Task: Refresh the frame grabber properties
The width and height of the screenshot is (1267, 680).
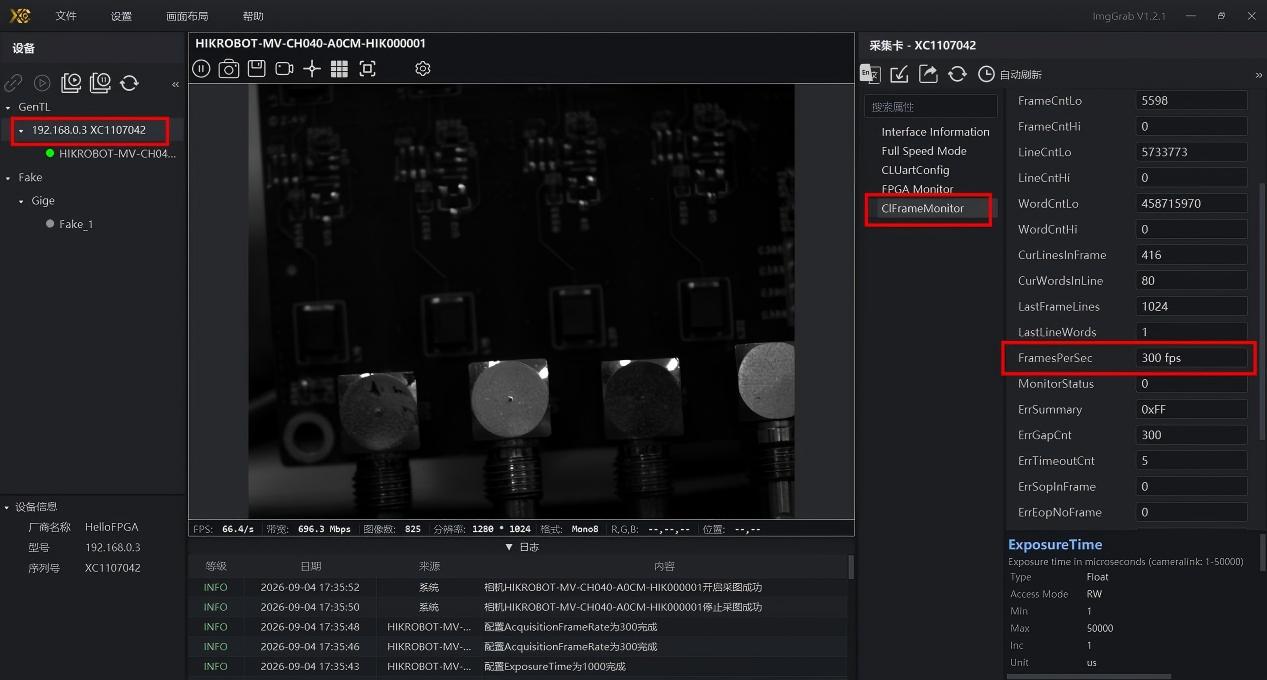Action: 957,74
